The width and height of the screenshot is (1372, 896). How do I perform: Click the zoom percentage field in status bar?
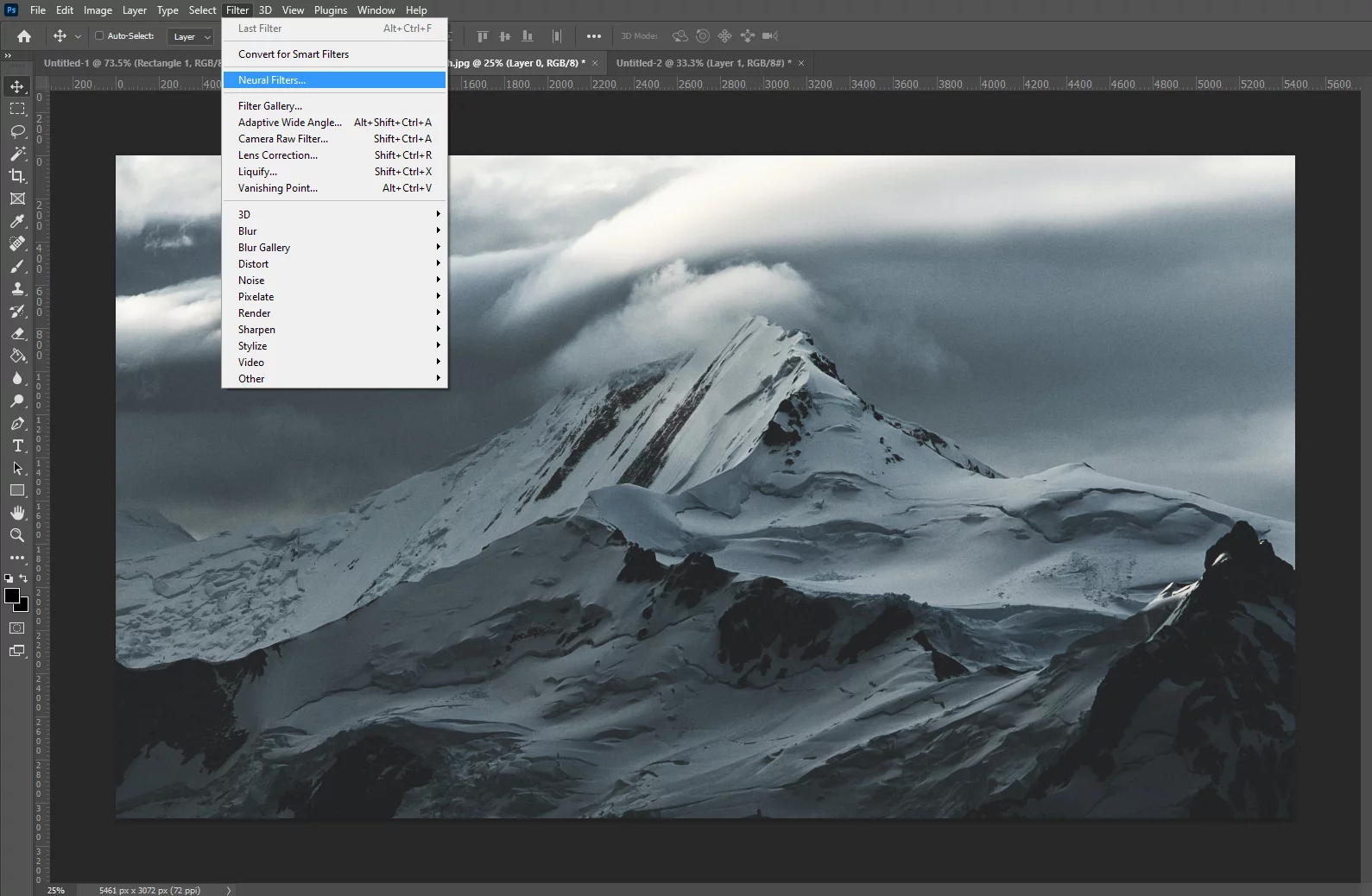56,890
